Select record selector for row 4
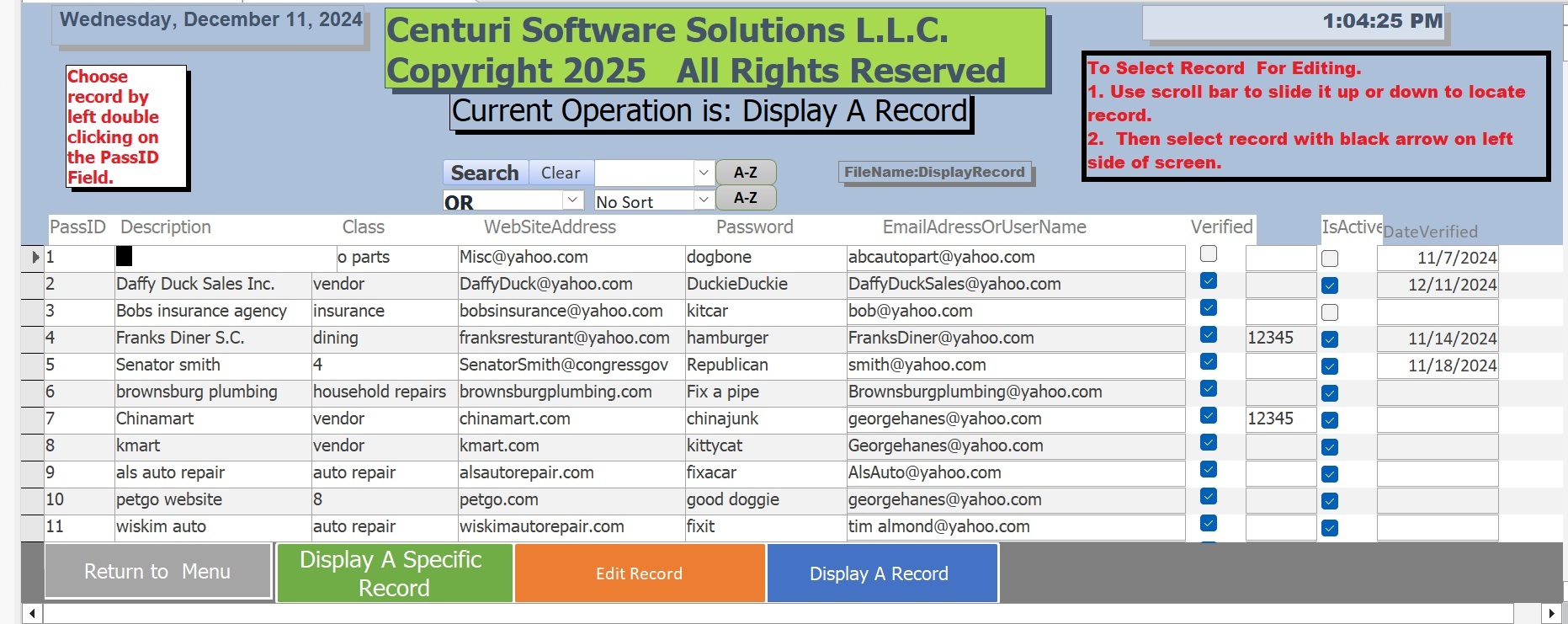The height and width of the screenshot is (624, 1568). pyautogui.click(x=34, y=339)
